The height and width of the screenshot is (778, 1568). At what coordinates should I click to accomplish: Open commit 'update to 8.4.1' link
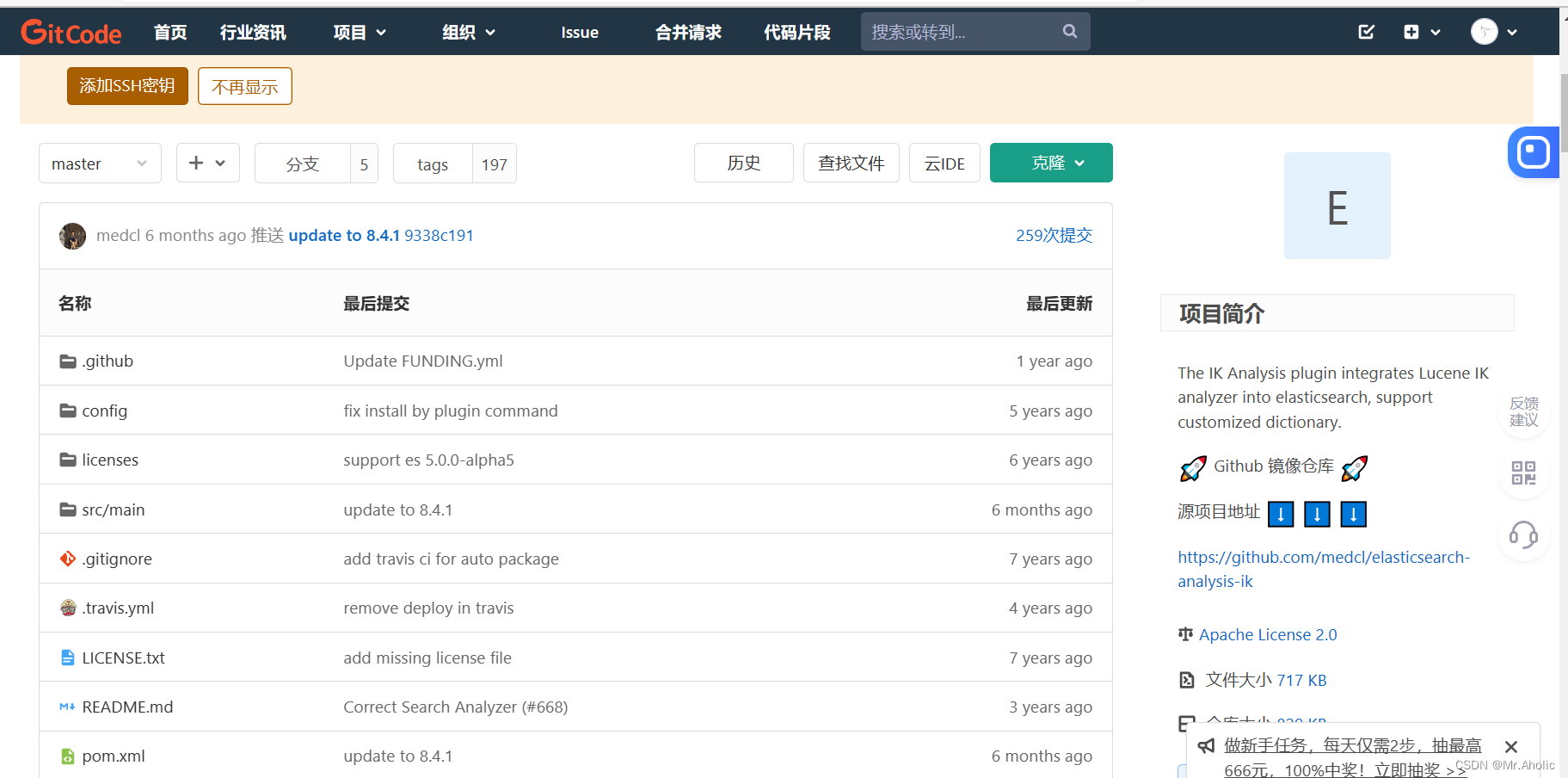344,235
